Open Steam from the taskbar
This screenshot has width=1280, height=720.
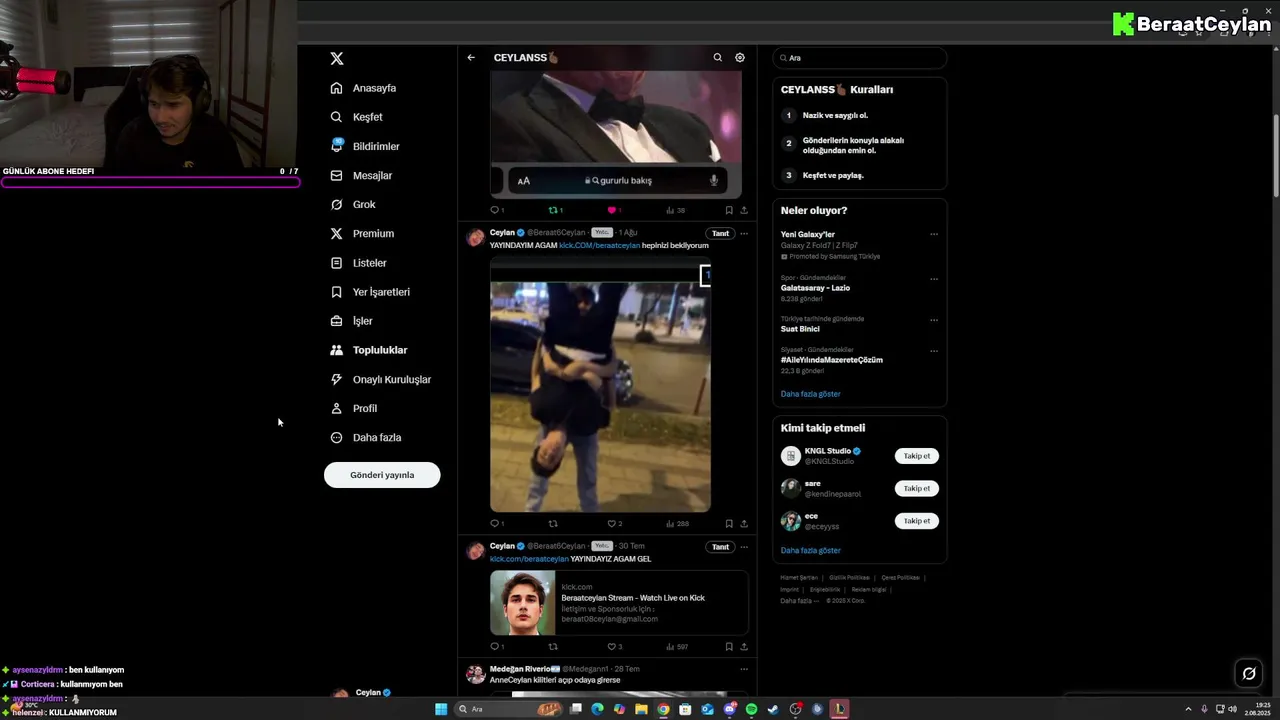(x=773, y=709)
